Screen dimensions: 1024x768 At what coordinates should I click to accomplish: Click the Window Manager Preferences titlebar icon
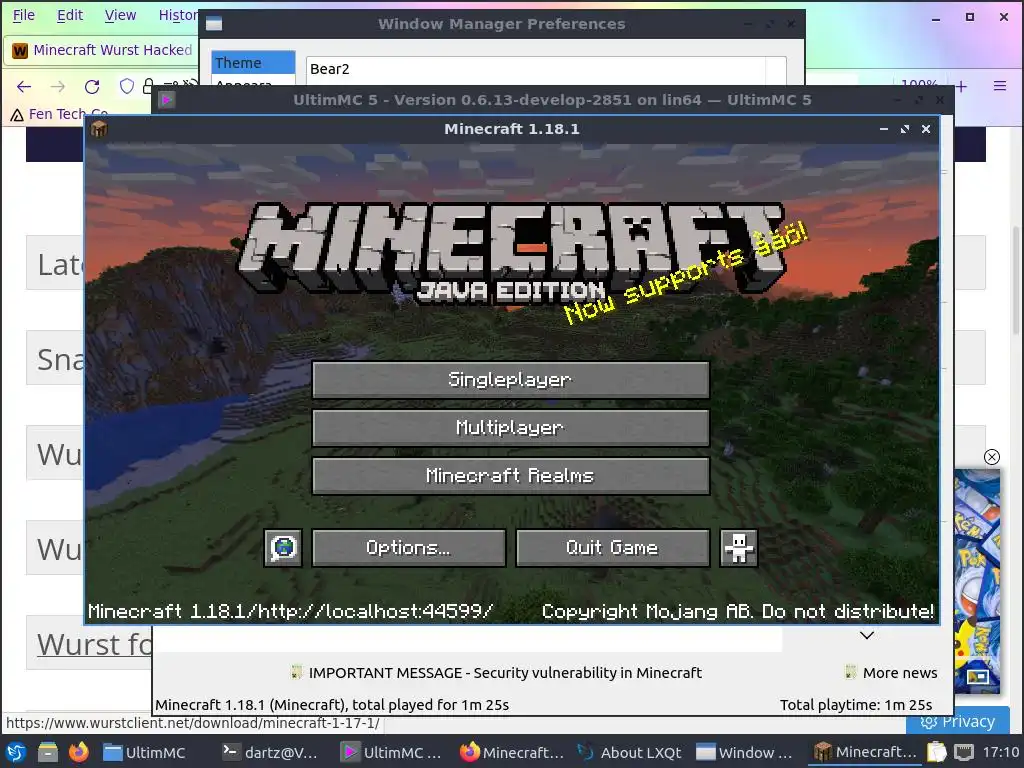(214, 24)
